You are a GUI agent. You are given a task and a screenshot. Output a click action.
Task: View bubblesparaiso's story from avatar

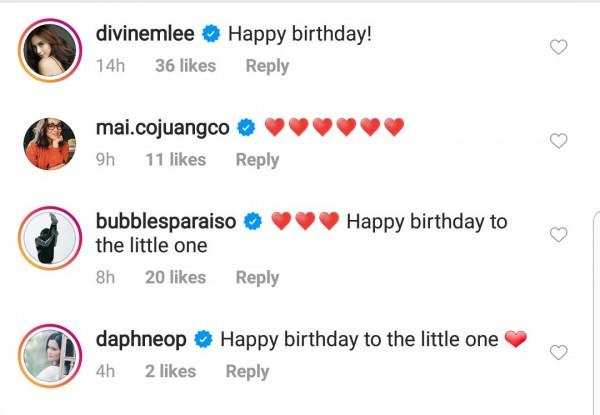(50, 238)
